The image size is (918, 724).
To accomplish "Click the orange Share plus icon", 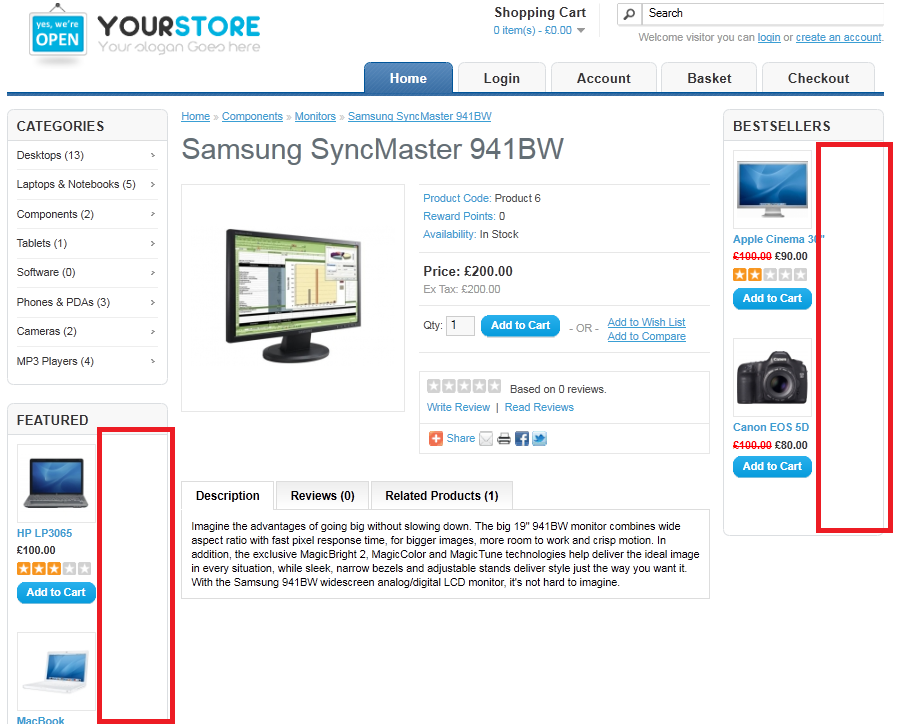I will coord(436,438).
